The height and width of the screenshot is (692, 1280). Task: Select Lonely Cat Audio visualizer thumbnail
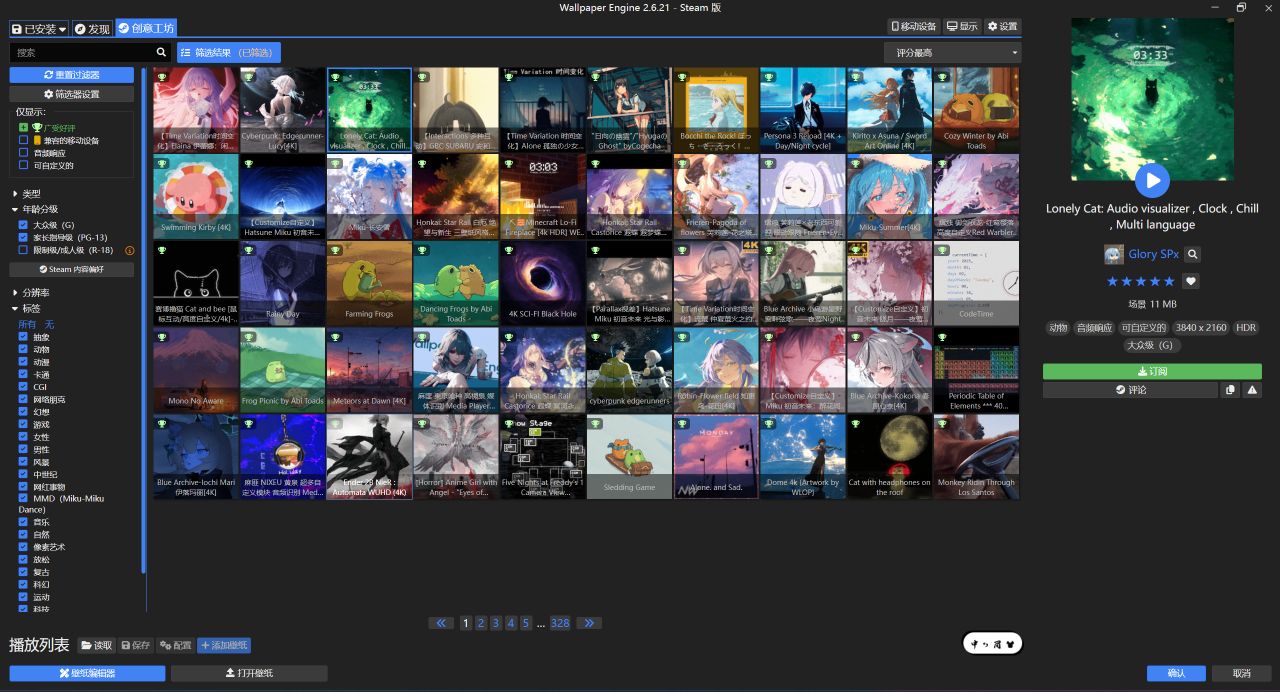tap(369, 110)
